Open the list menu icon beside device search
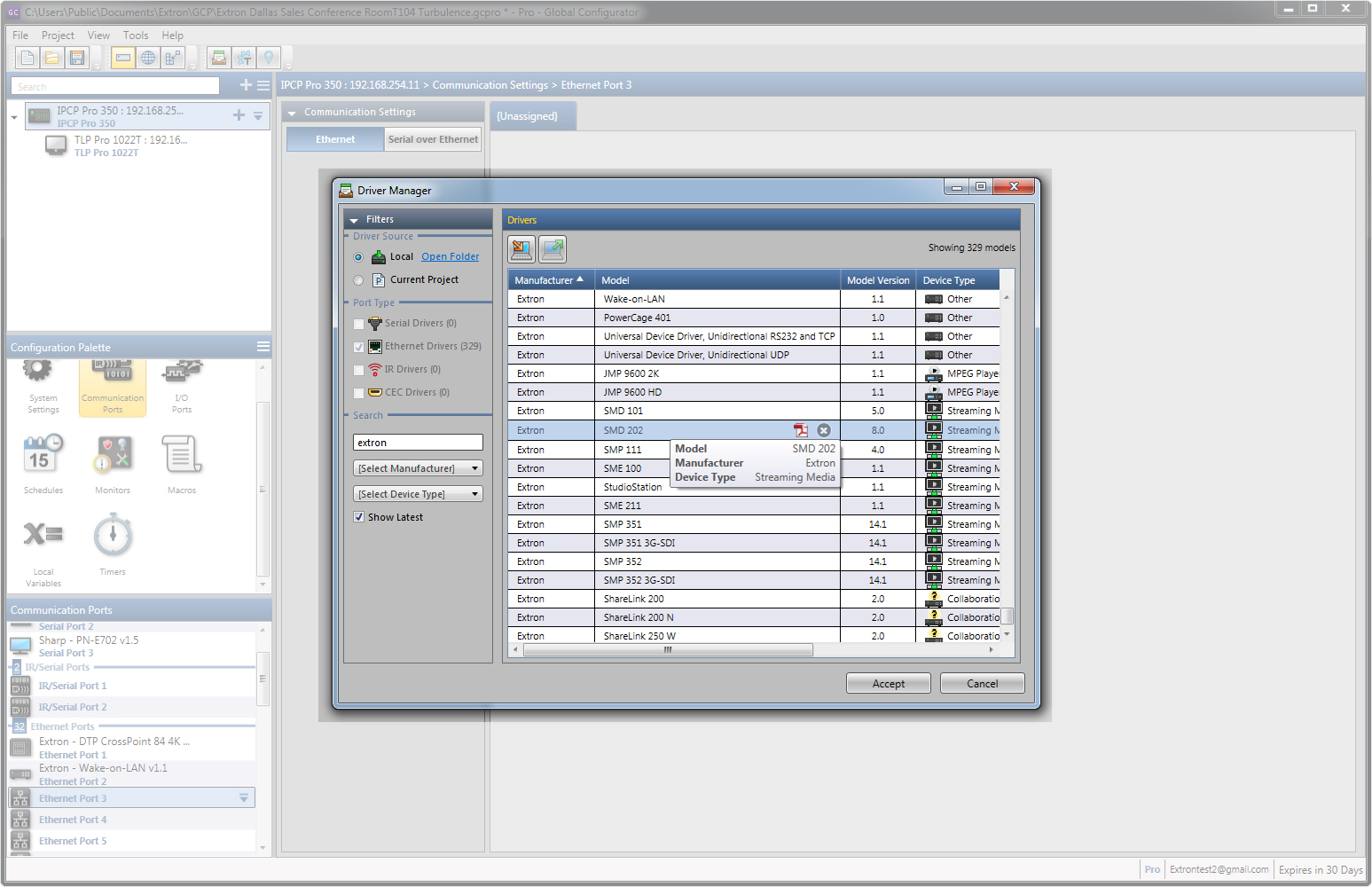 pyautogui.click(x=263, y=85)
